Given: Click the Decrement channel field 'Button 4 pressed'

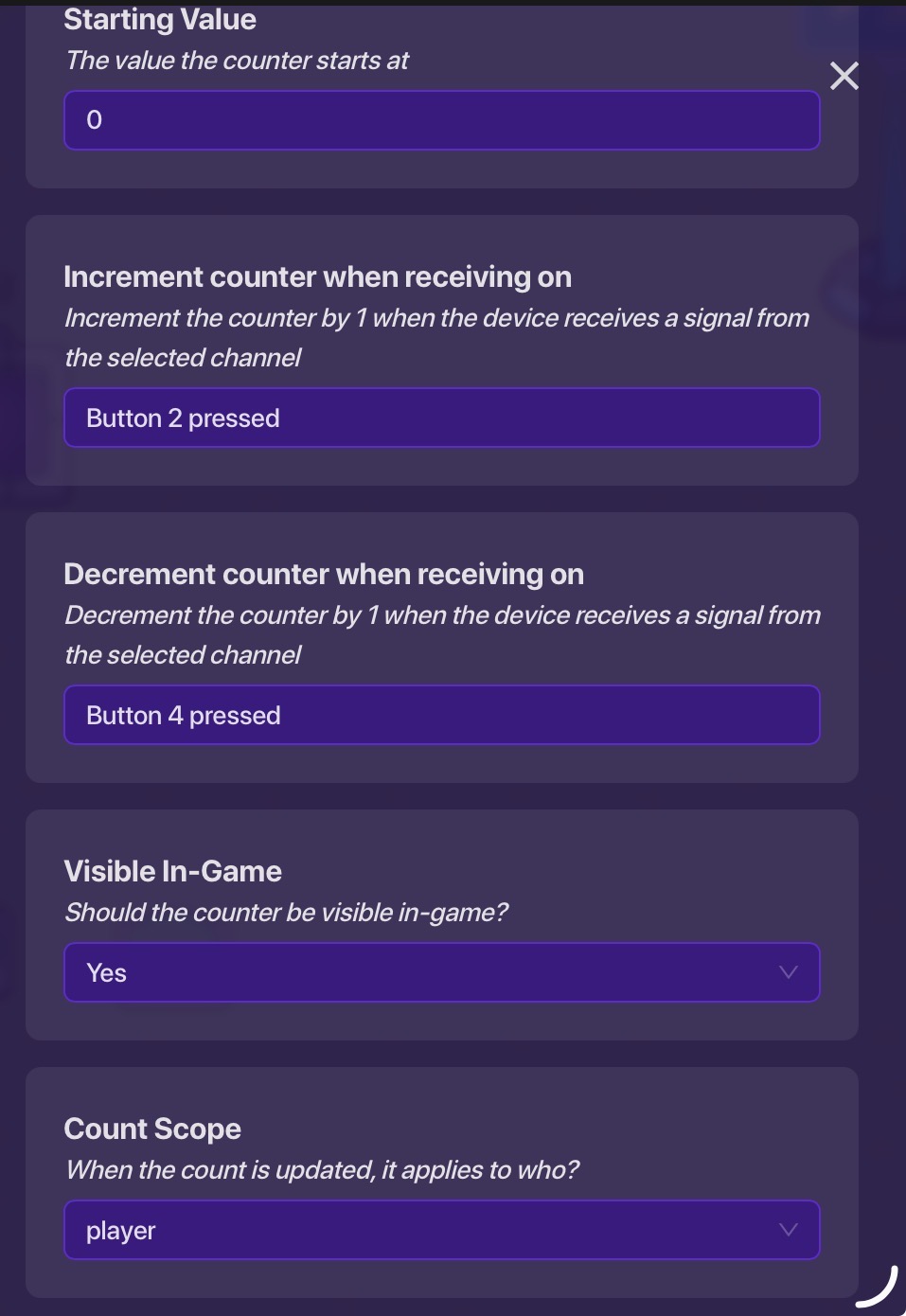Looking at the screenshot, I should click(x=441, y=715).
